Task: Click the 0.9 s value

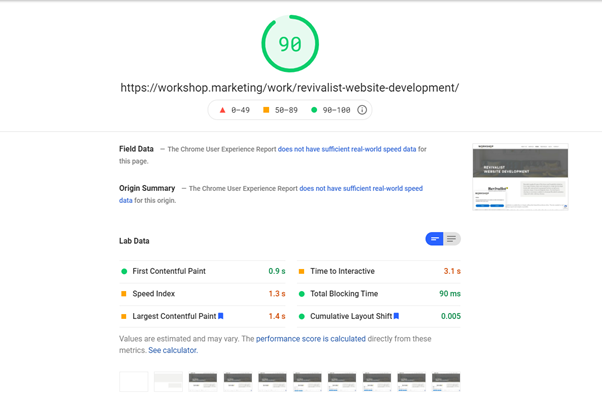Action: click(277, 271)
